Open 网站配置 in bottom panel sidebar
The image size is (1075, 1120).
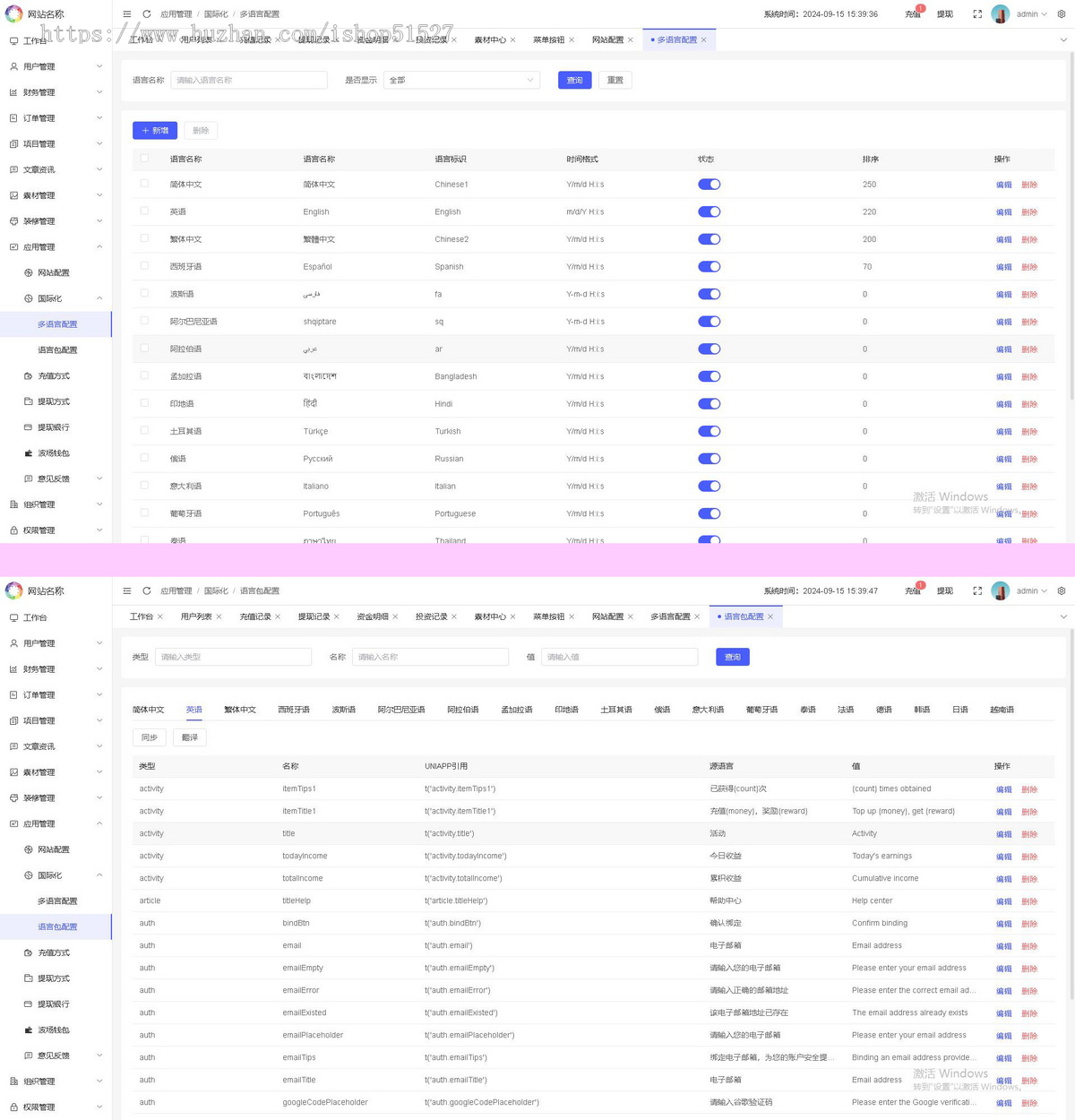coord(56,850)
